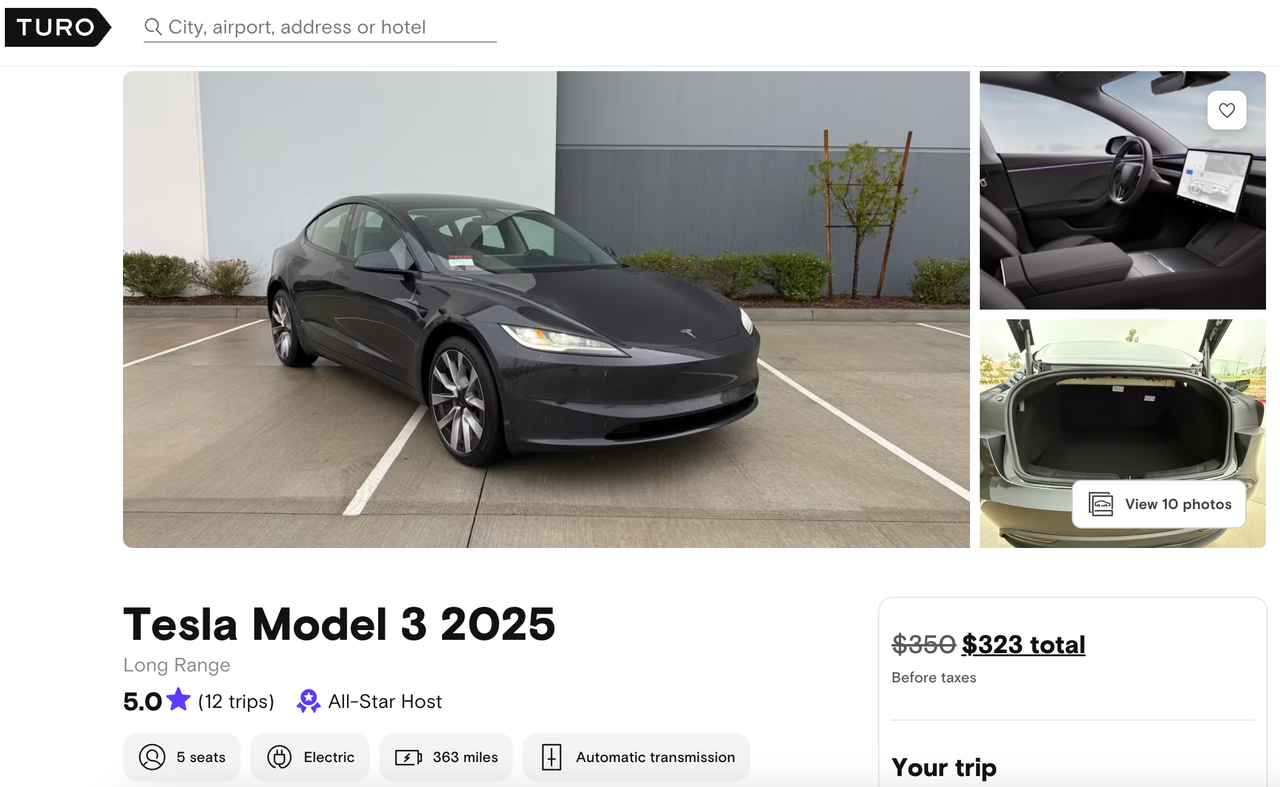Click the All-Star Host badge icon
The image size is (1280, 787).
(x=308, y=701)
